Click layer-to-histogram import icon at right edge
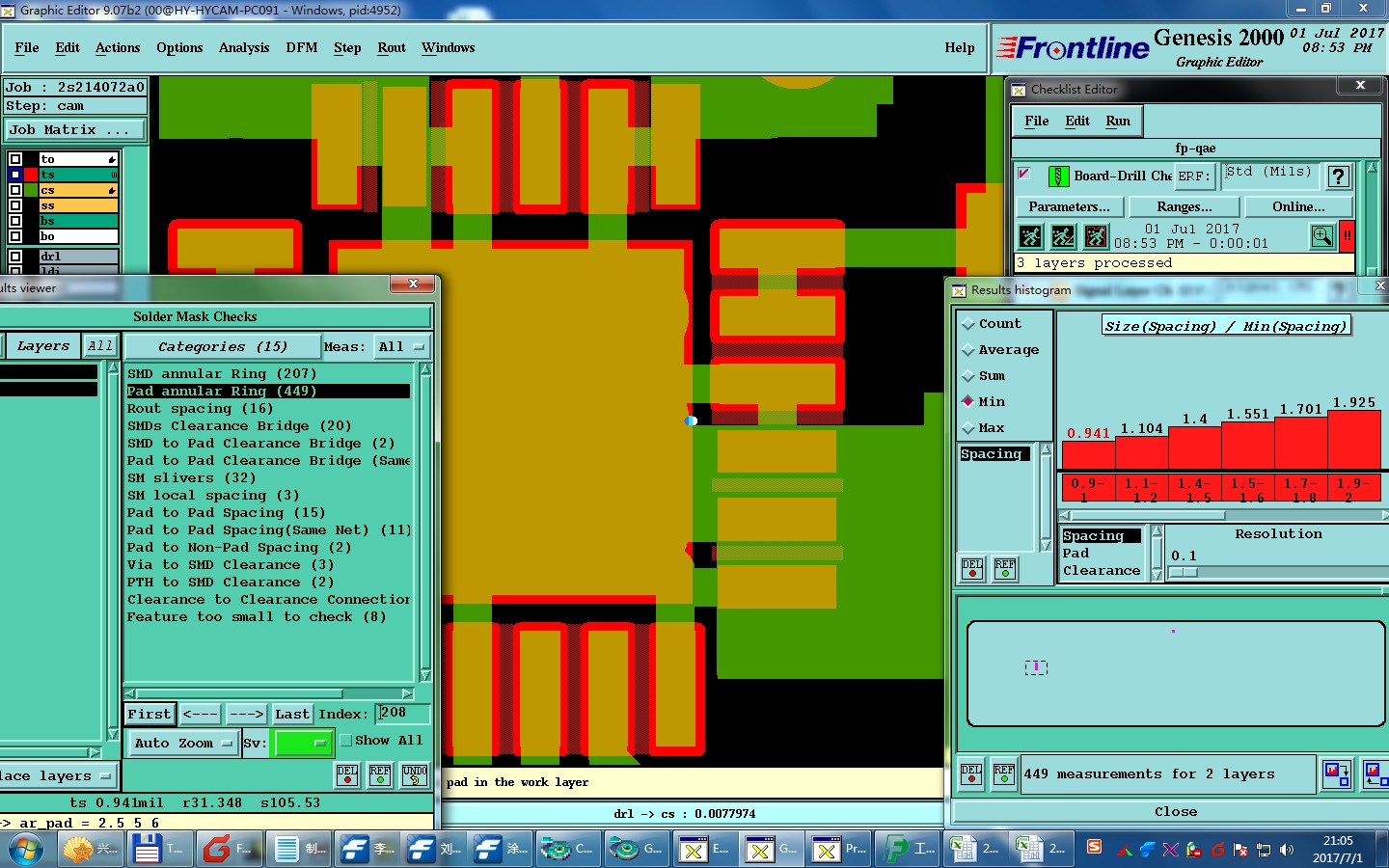 tap(1376, 773)
